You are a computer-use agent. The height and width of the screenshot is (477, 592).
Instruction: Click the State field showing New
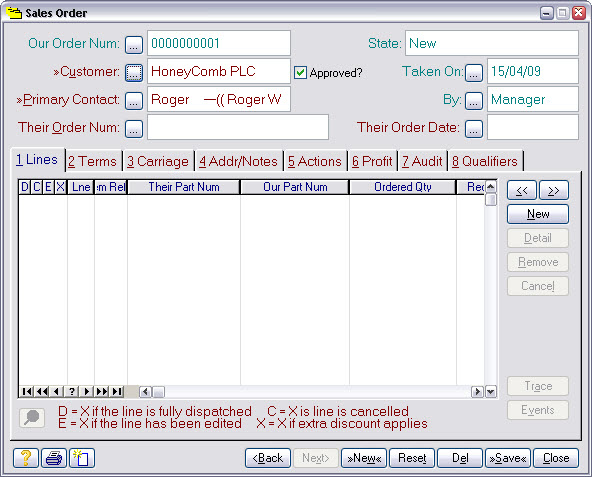click(492, 43)
